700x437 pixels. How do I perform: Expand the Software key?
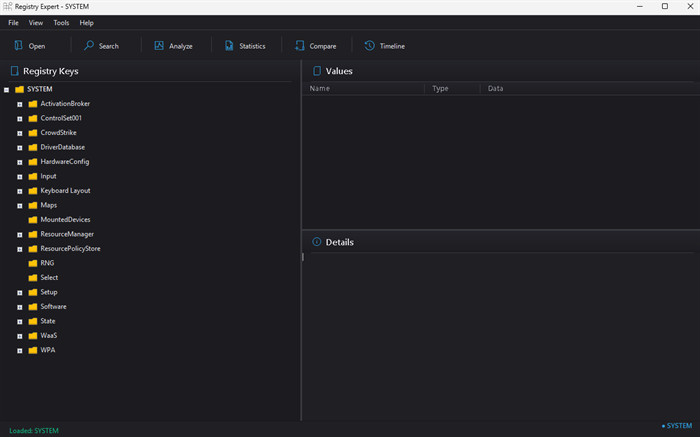(x=20, y=308)
